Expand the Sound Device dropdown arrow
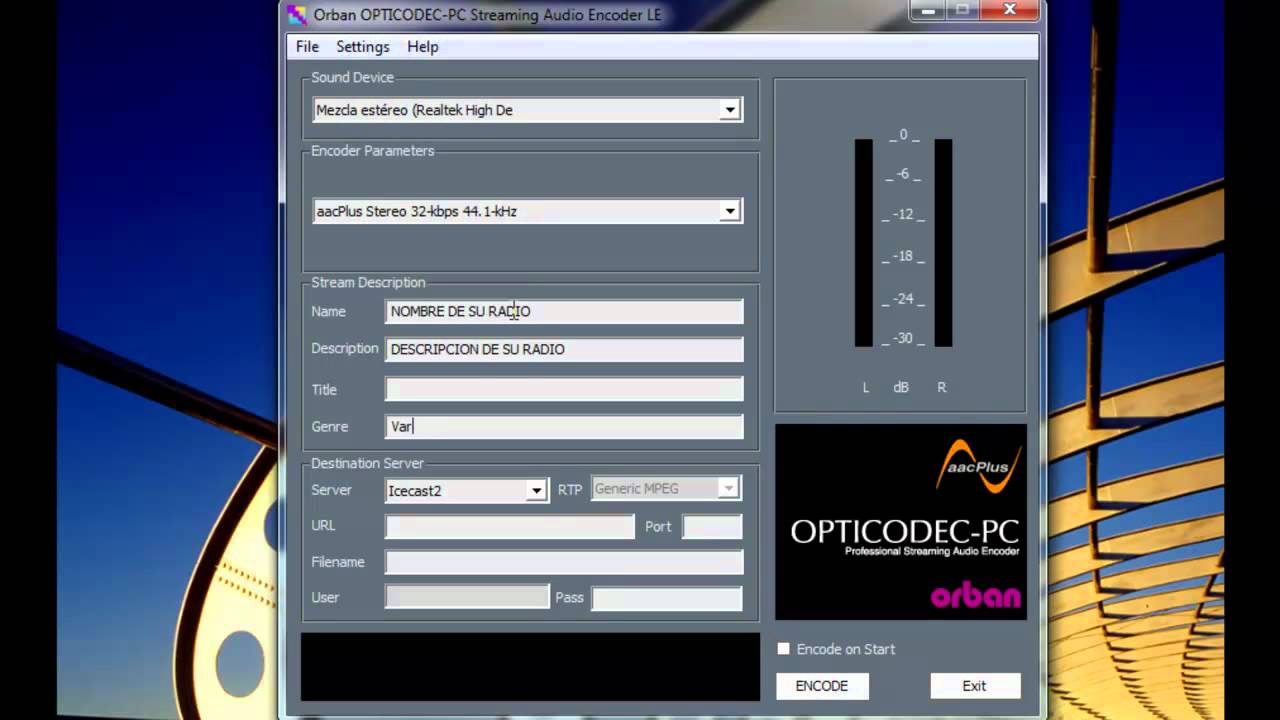 tap(730, 110)
